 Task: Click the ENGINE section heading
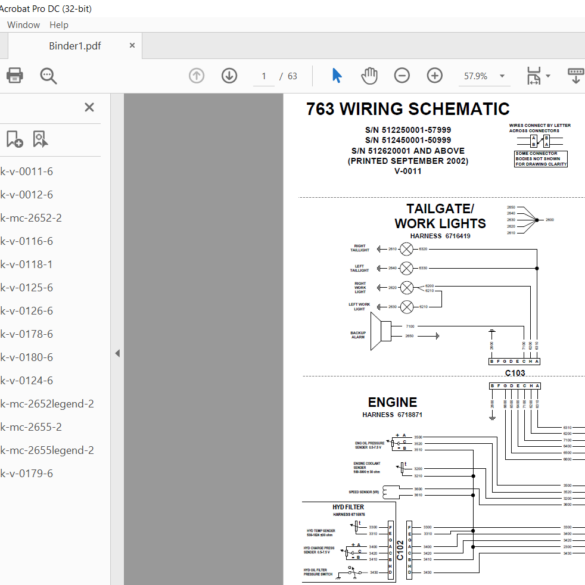392,402
